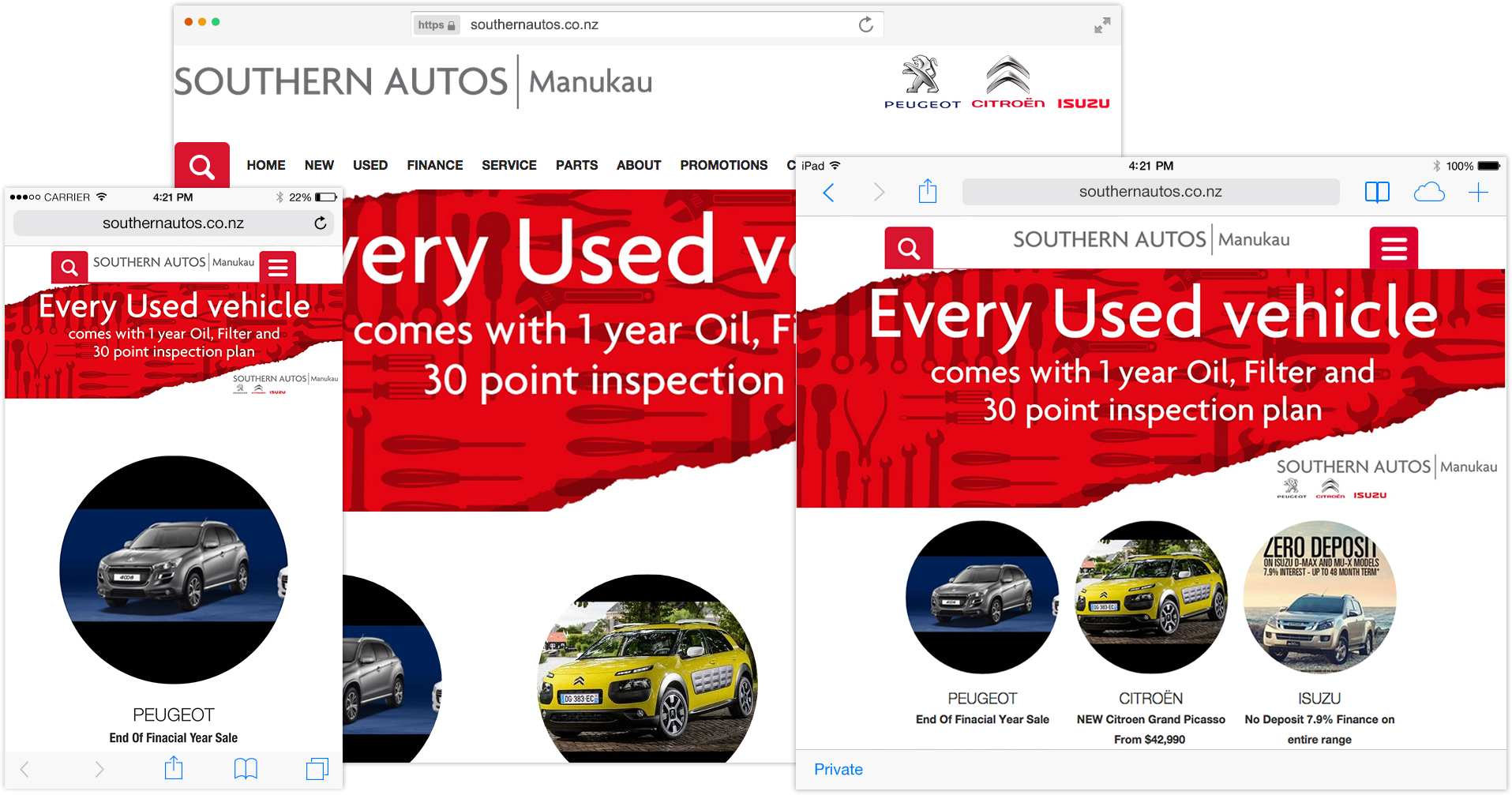Tap the tabs icon in iPhone bottom toolbar
The image size is (1512, 795).
tap(317, 769)
